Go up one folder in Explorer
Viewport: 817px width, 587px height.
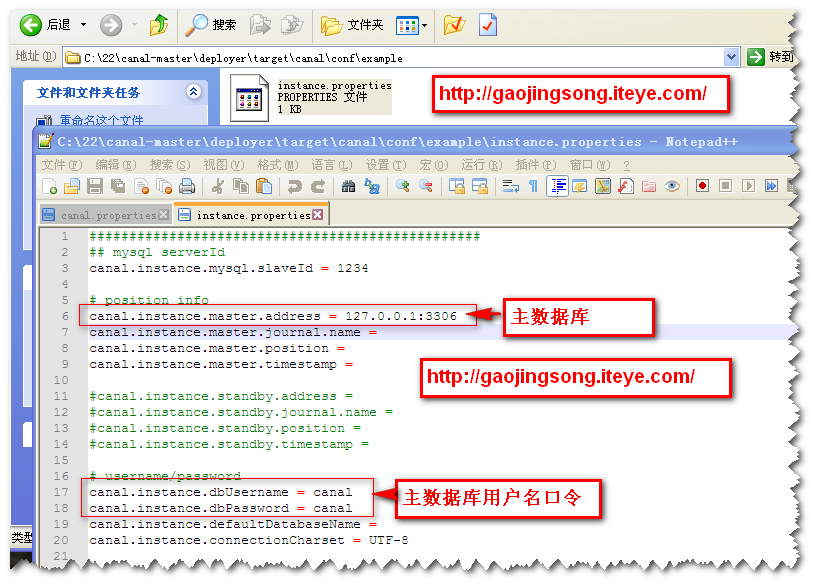(x=159, y=25)
